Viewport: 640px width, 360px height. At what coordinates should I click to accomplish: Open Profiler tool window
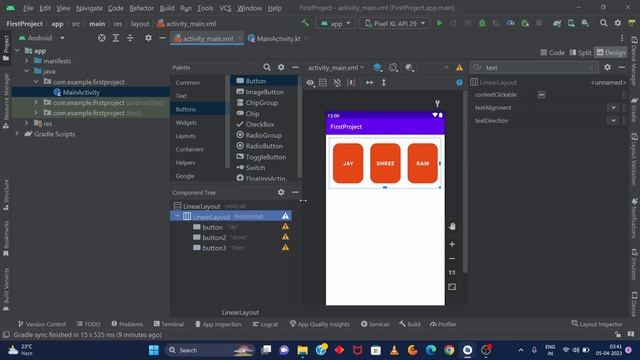pos(443,324)
